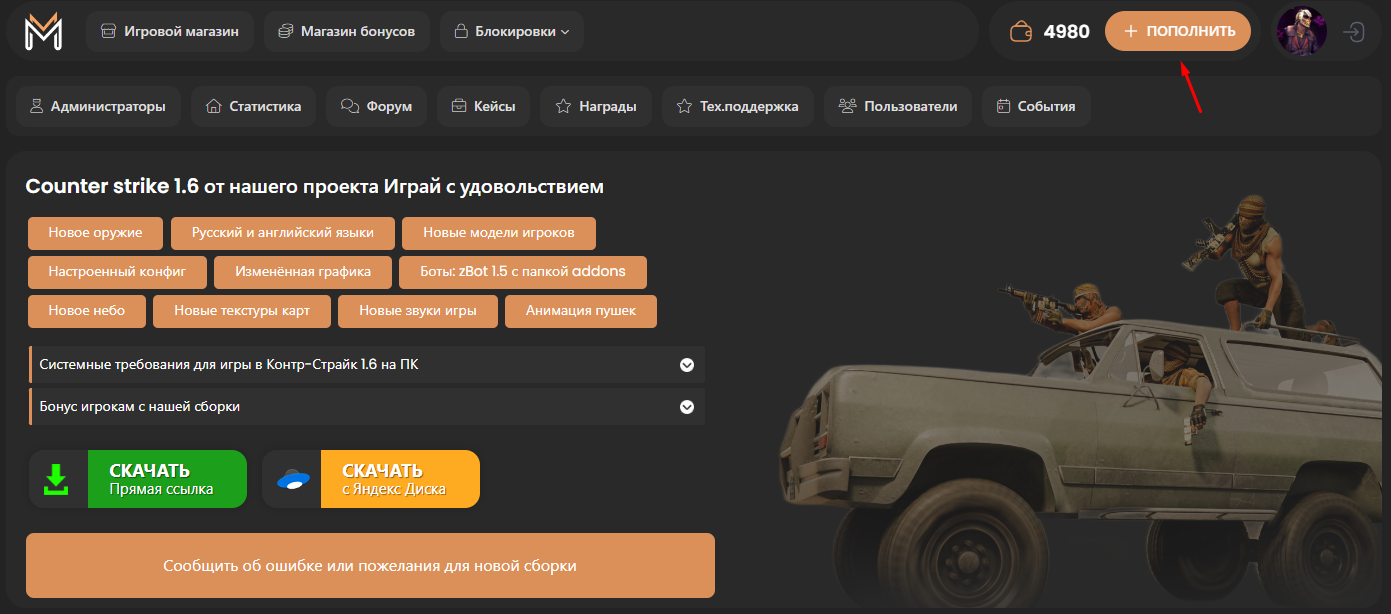Viewport: 1391px width, 614px height.
Task: Click the green download arrow icon
Action: [x=58, y=478]
